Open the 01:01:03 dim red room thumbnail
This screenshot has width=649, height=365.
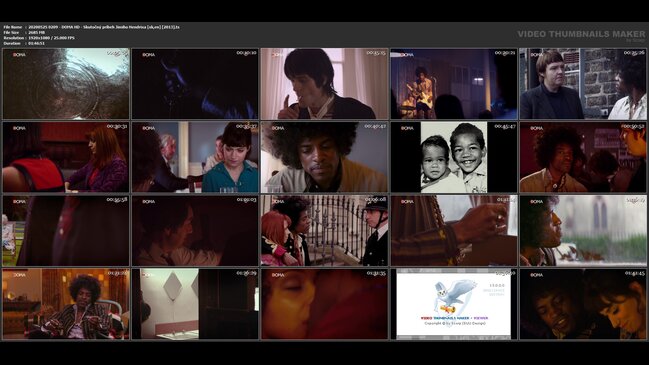[x=195, y=231]
